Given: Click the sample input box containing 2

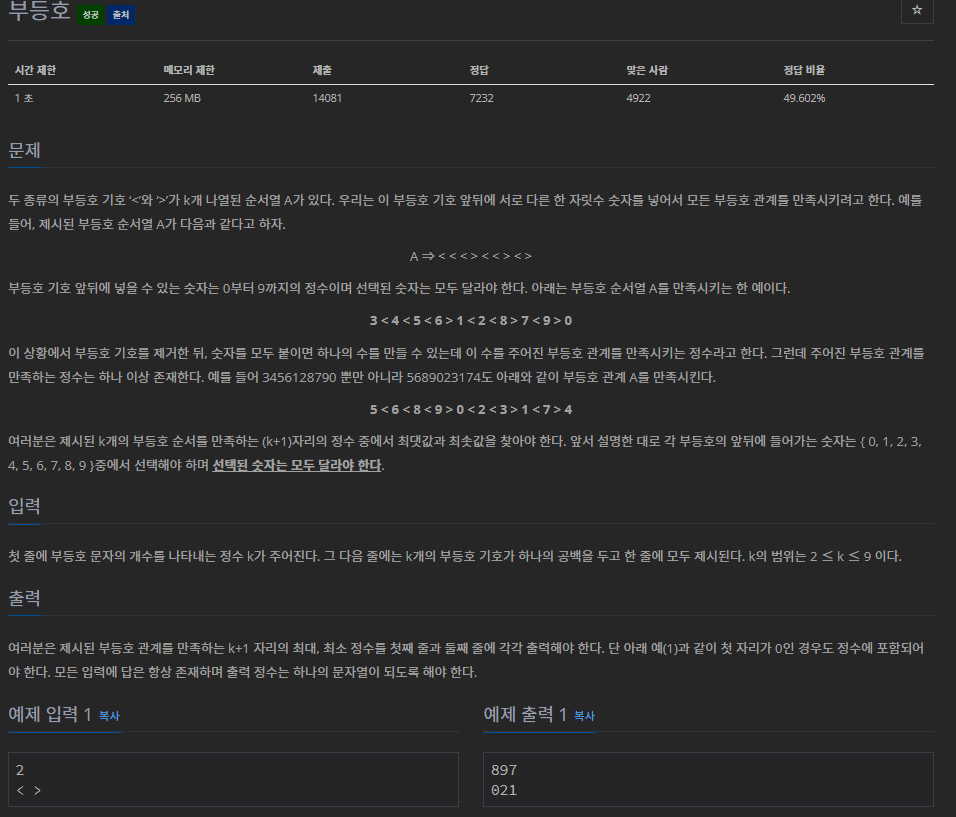Looking at the screenshot, I should 233,779.
